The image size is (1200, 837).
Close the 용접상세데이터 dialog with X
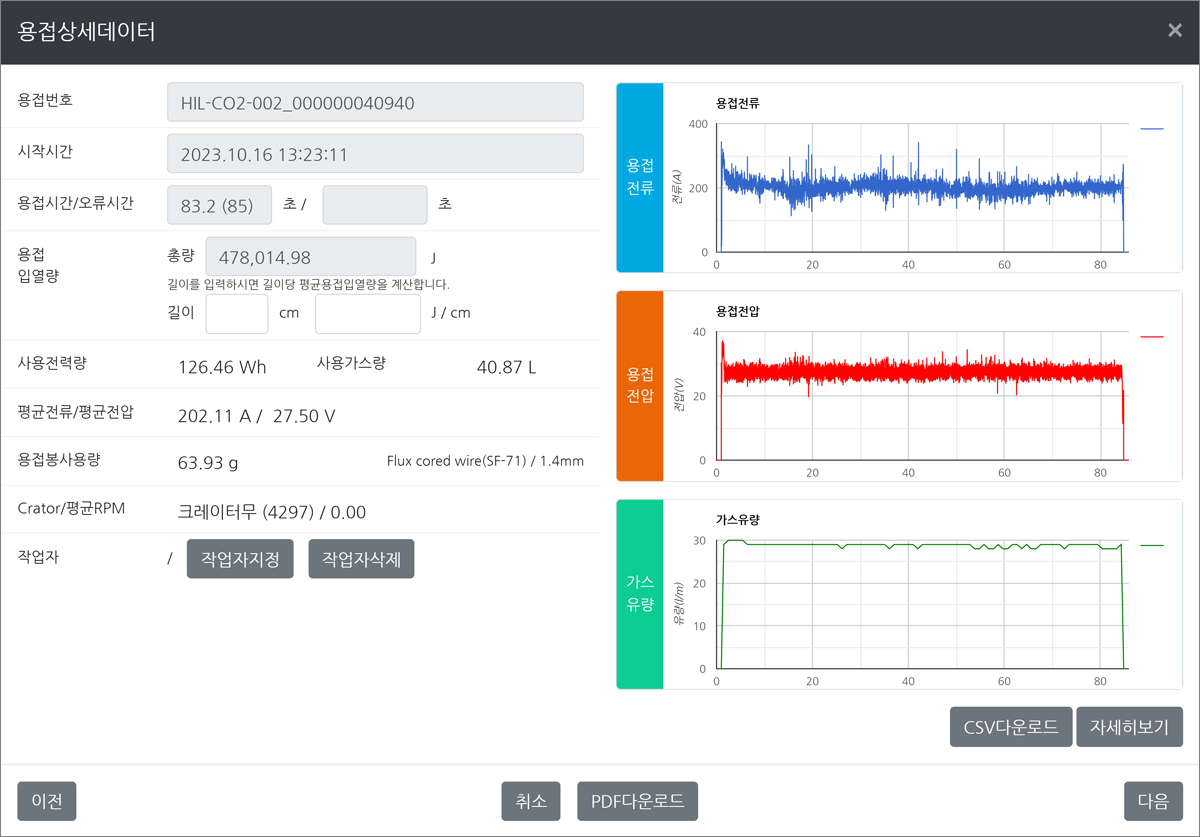click(x=1174, y=31)
